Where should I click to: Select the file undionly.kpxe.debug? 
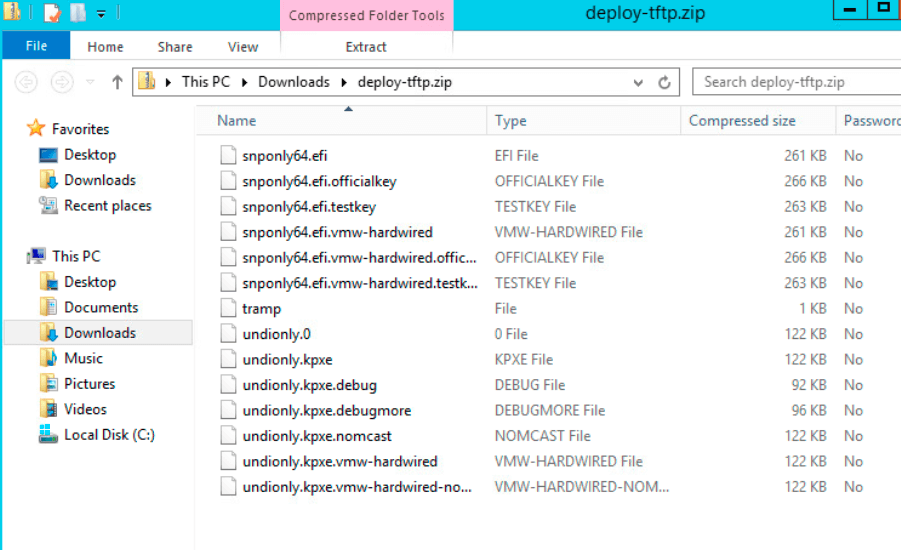click(309, 385)
